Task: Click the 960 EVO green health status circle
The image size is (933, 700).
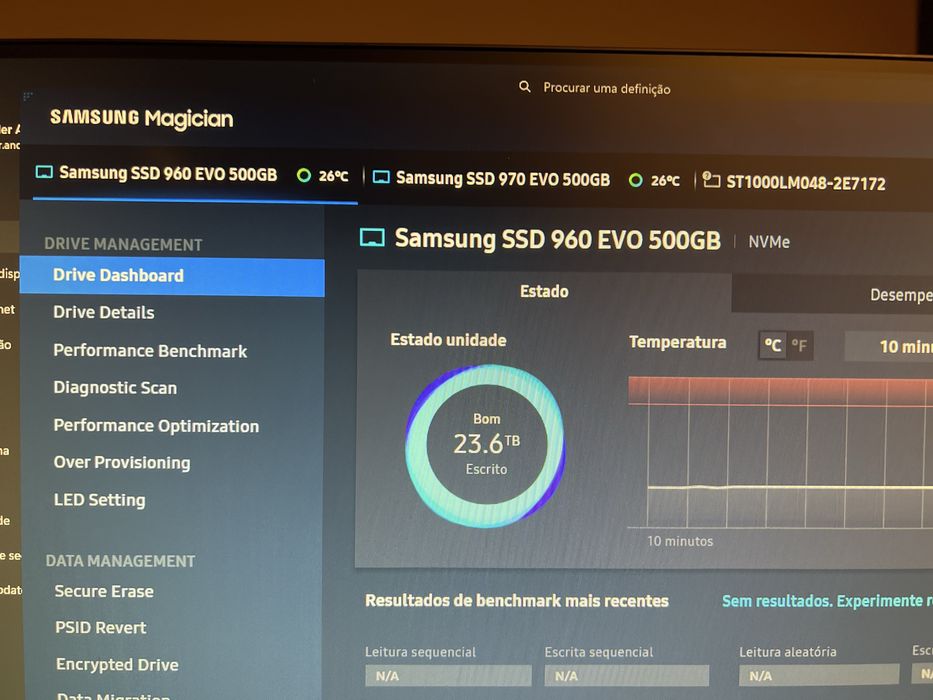Action: [303, 175]
